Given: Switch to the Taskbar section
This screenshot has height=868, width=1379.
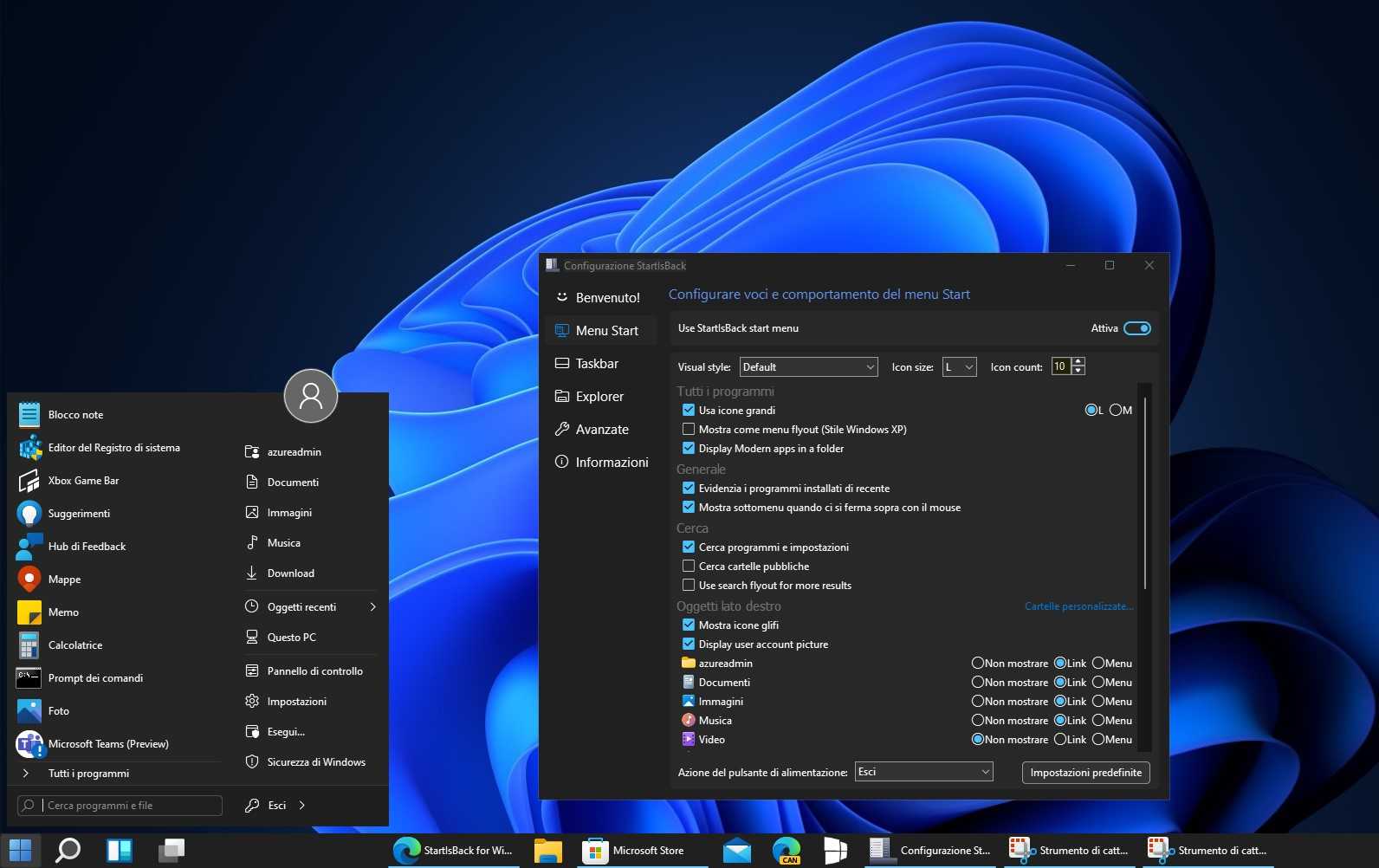Looking at the screenshot, I should coord(599,363).
